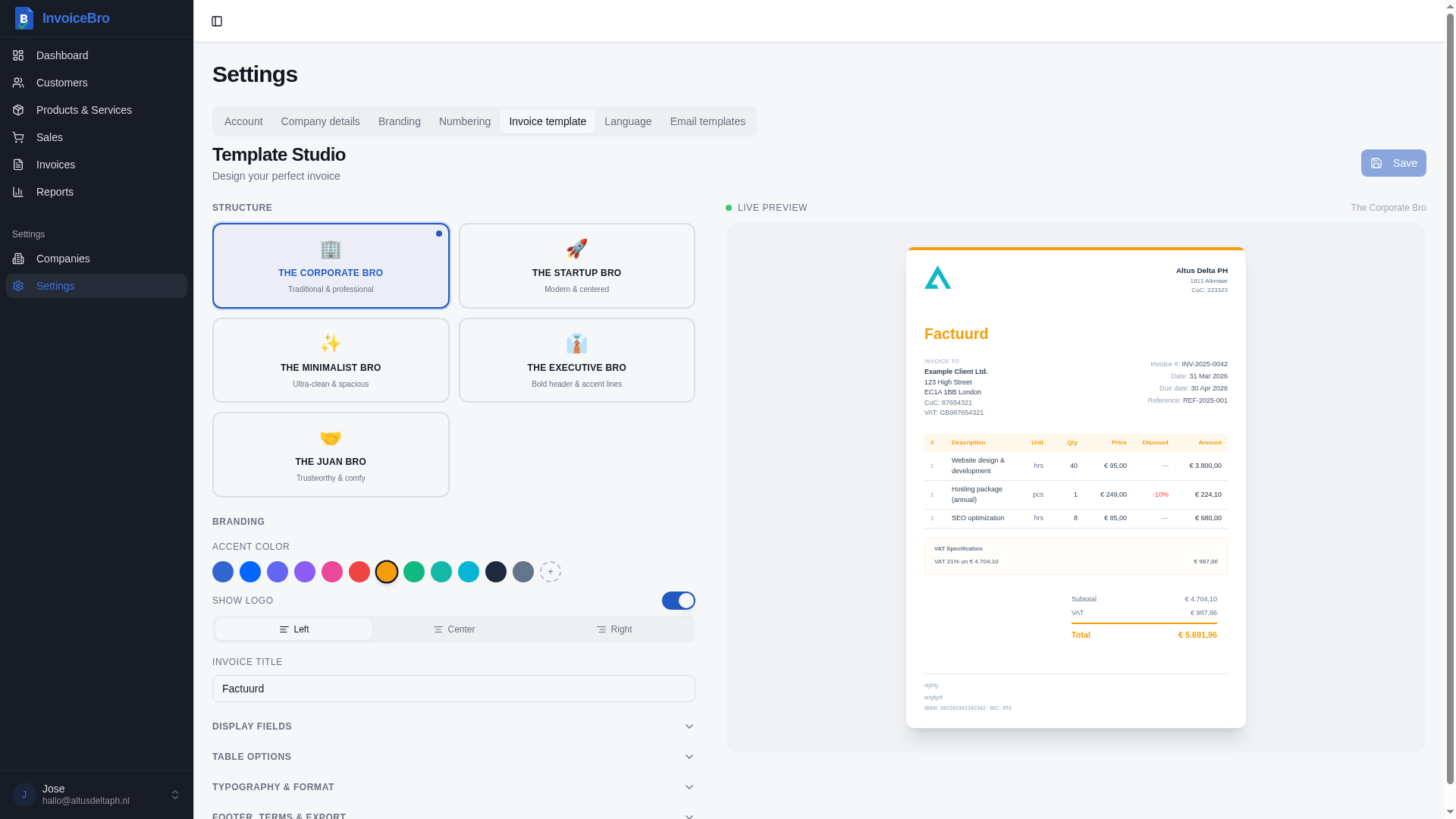1456x819 pixels.
Task: Expand the Footer, Terms & Export section
Action: click(x=453, y=815)
